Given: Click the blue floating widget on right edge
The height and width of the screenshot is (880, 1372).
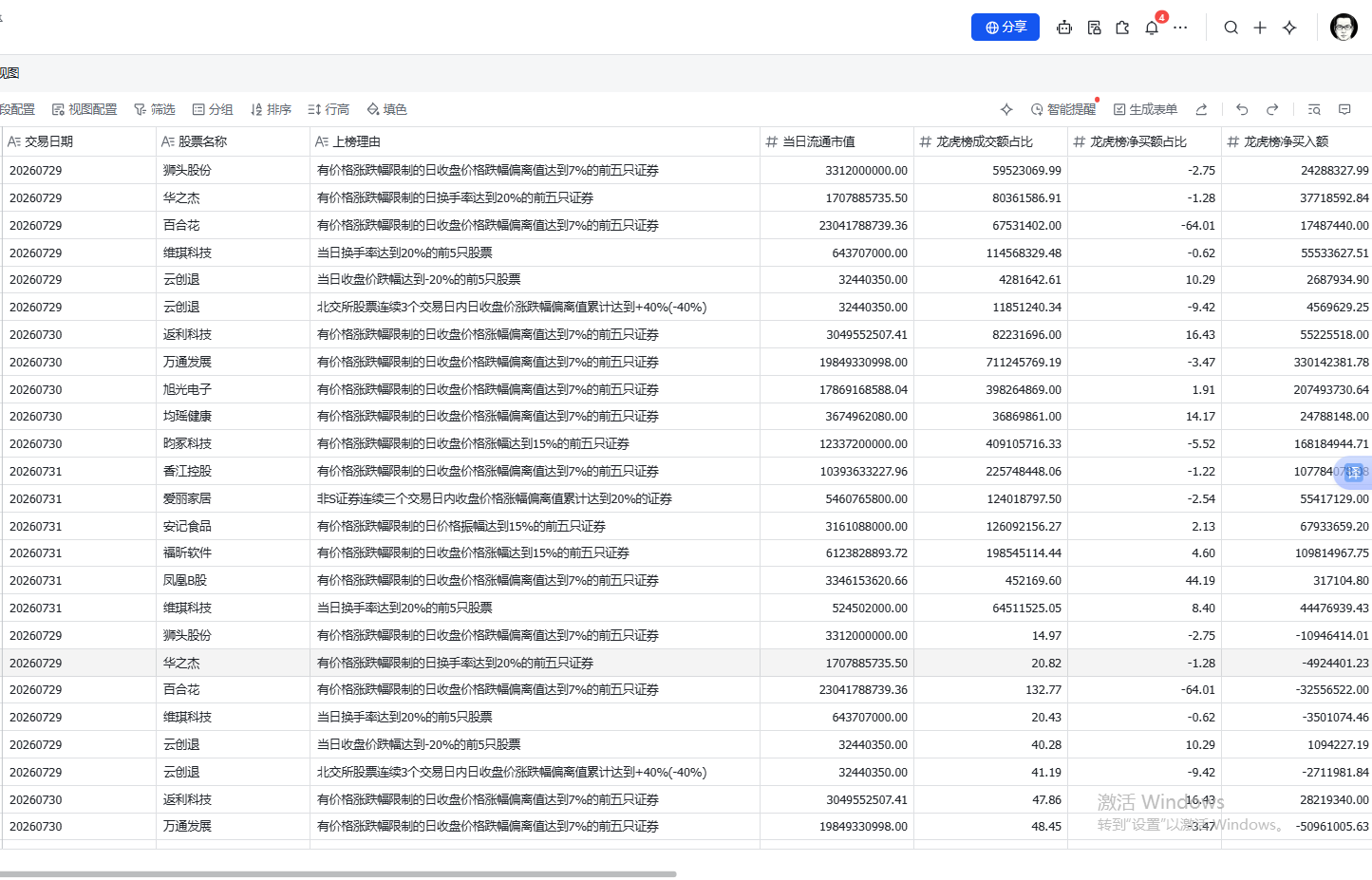Looking at the screenshot, I should point(1355,472).
